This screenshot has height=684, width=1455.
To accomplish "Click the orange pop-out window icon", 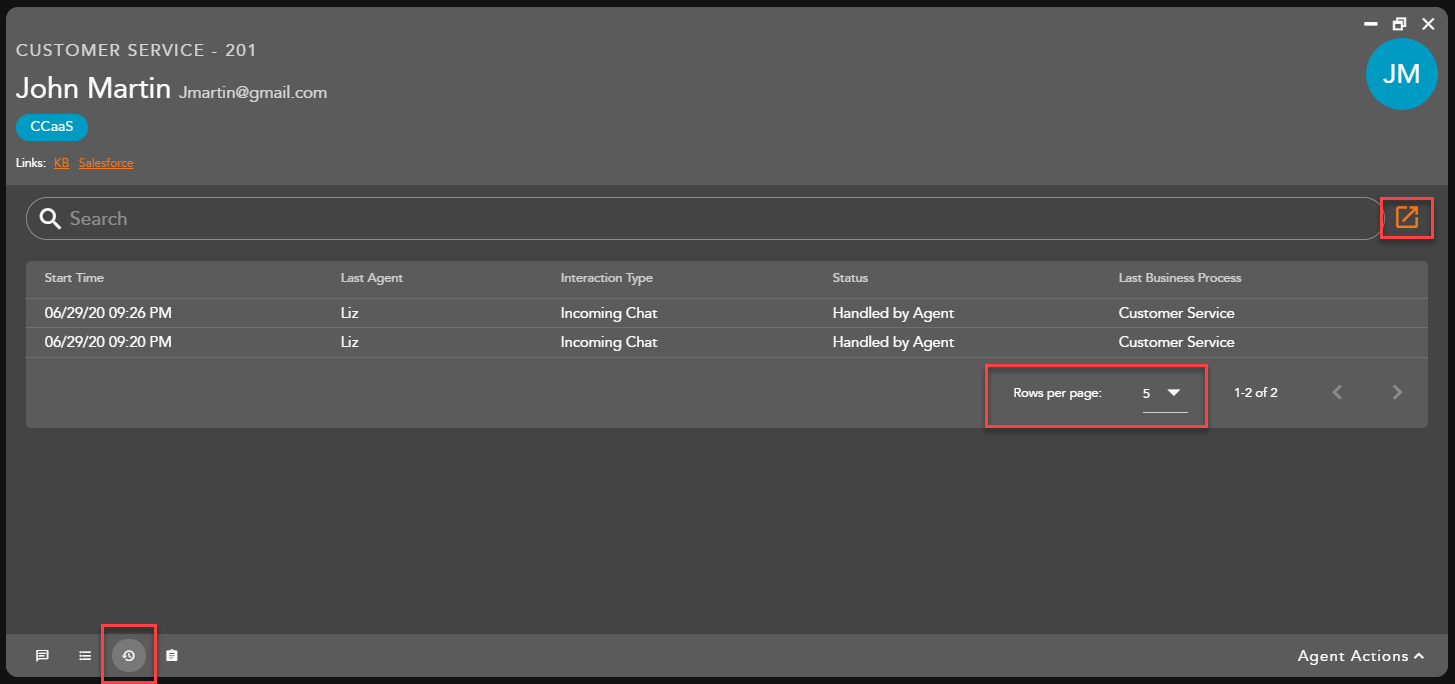I will pos(1406,217).
